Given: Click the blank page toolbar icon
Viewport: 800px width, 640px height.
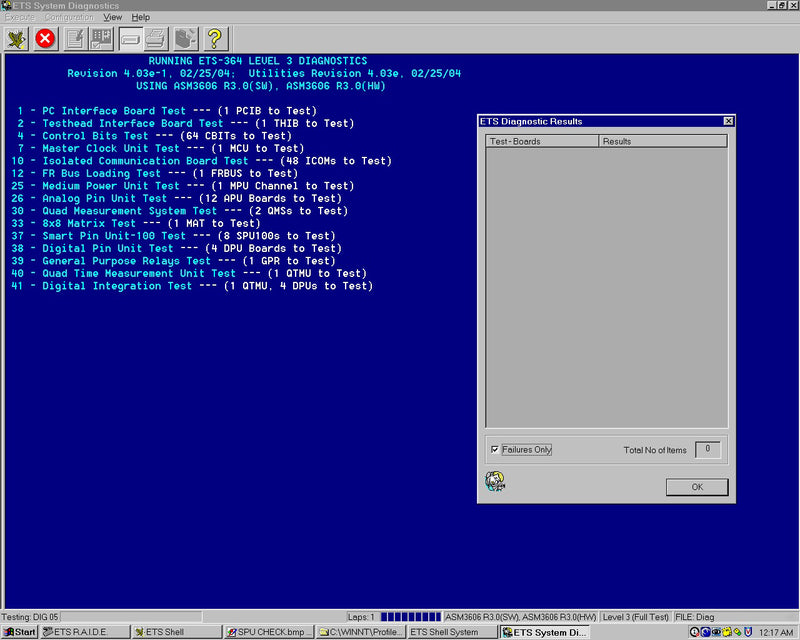Looking at the screenshot, I should click(130, 39).
